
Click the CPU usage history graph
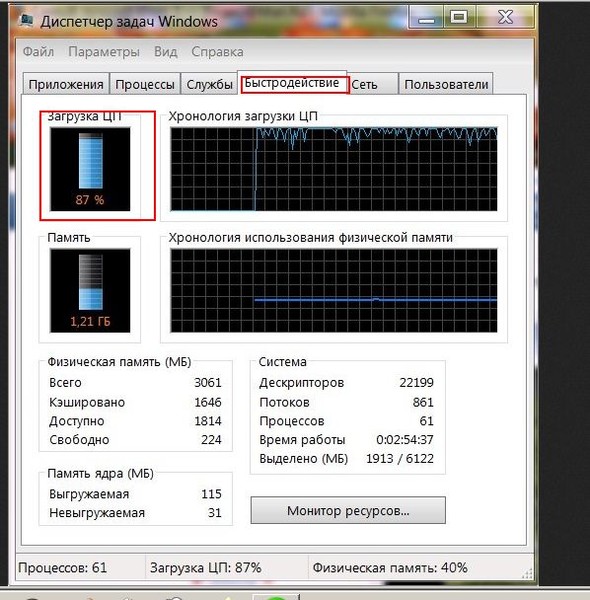(334, 169)
